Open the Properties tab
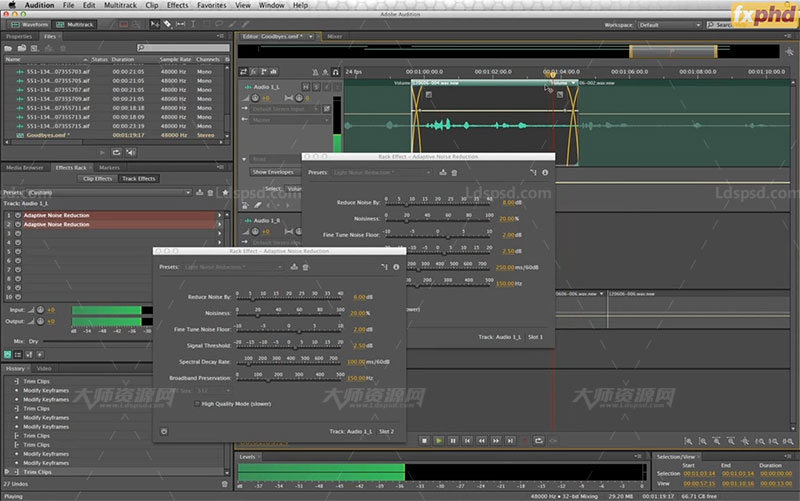Screen dimensions: 800x501 [x=18, y=36]
